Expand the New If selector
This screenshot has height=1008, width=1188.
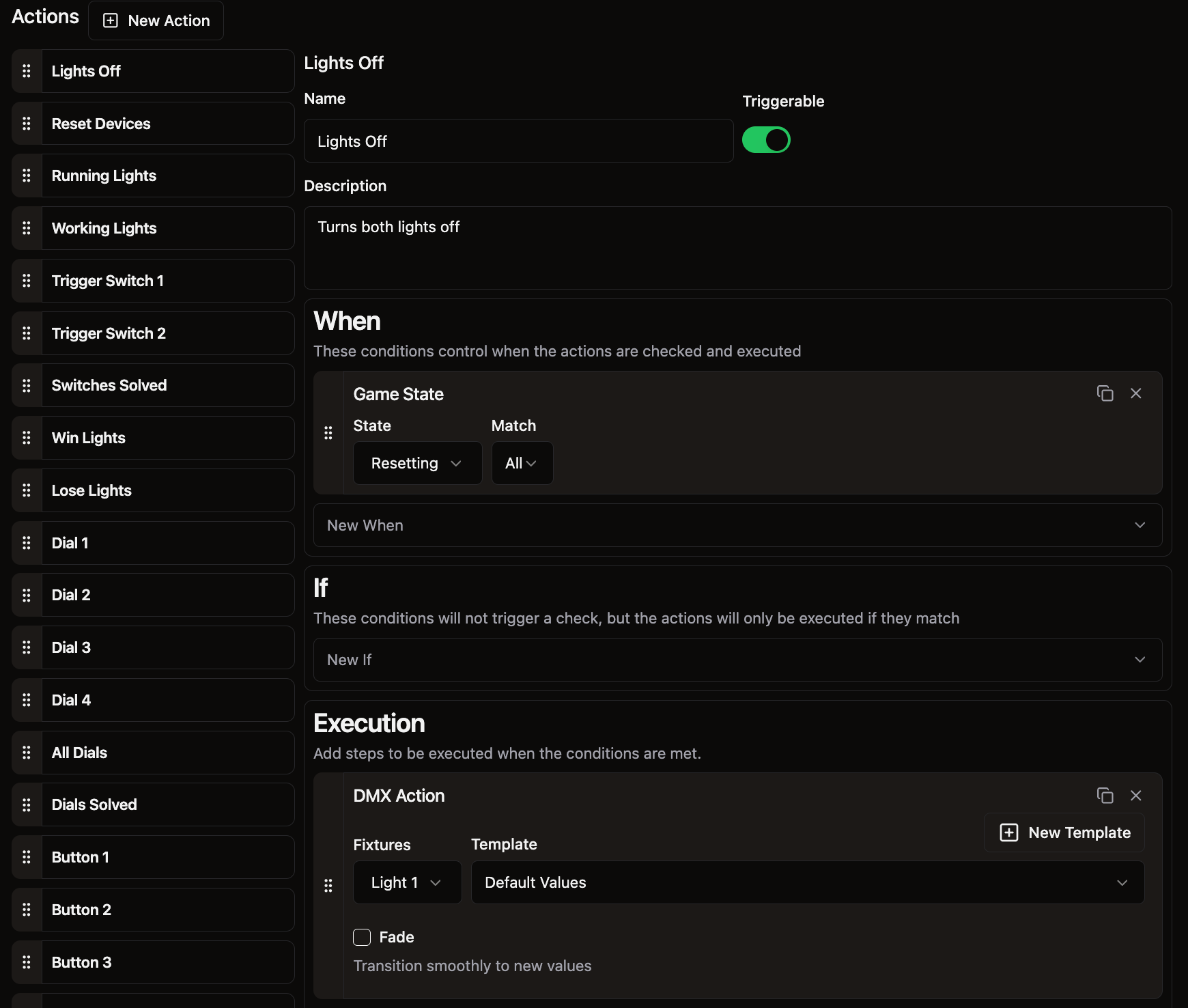[x=737, y=660]
